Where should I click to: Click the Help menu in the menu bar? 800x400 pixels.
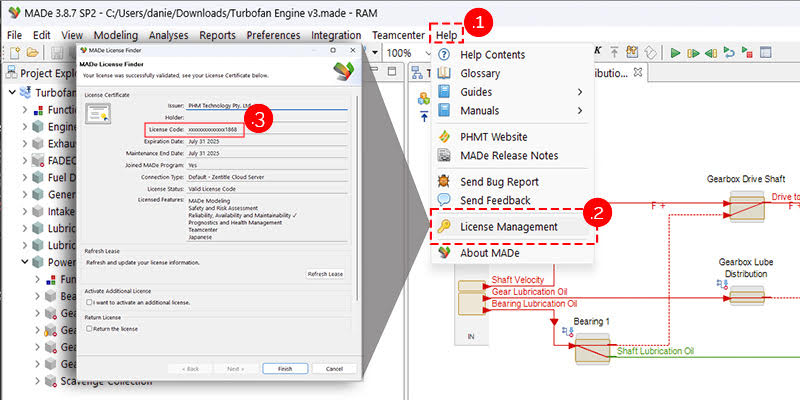click(446, 35)
